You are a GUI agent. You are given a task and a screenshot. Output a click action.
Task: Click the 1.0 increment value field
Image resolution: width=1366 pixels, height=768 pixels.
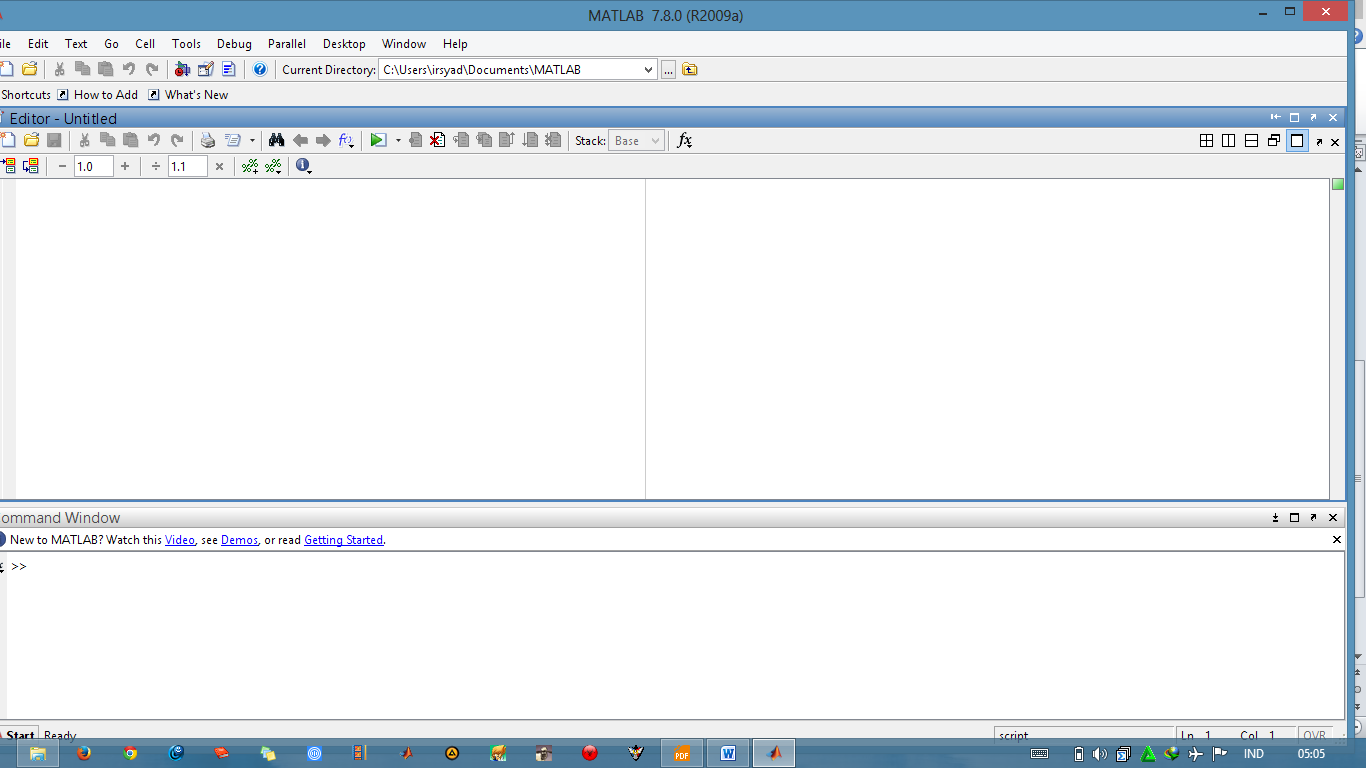tap(94, 166)
